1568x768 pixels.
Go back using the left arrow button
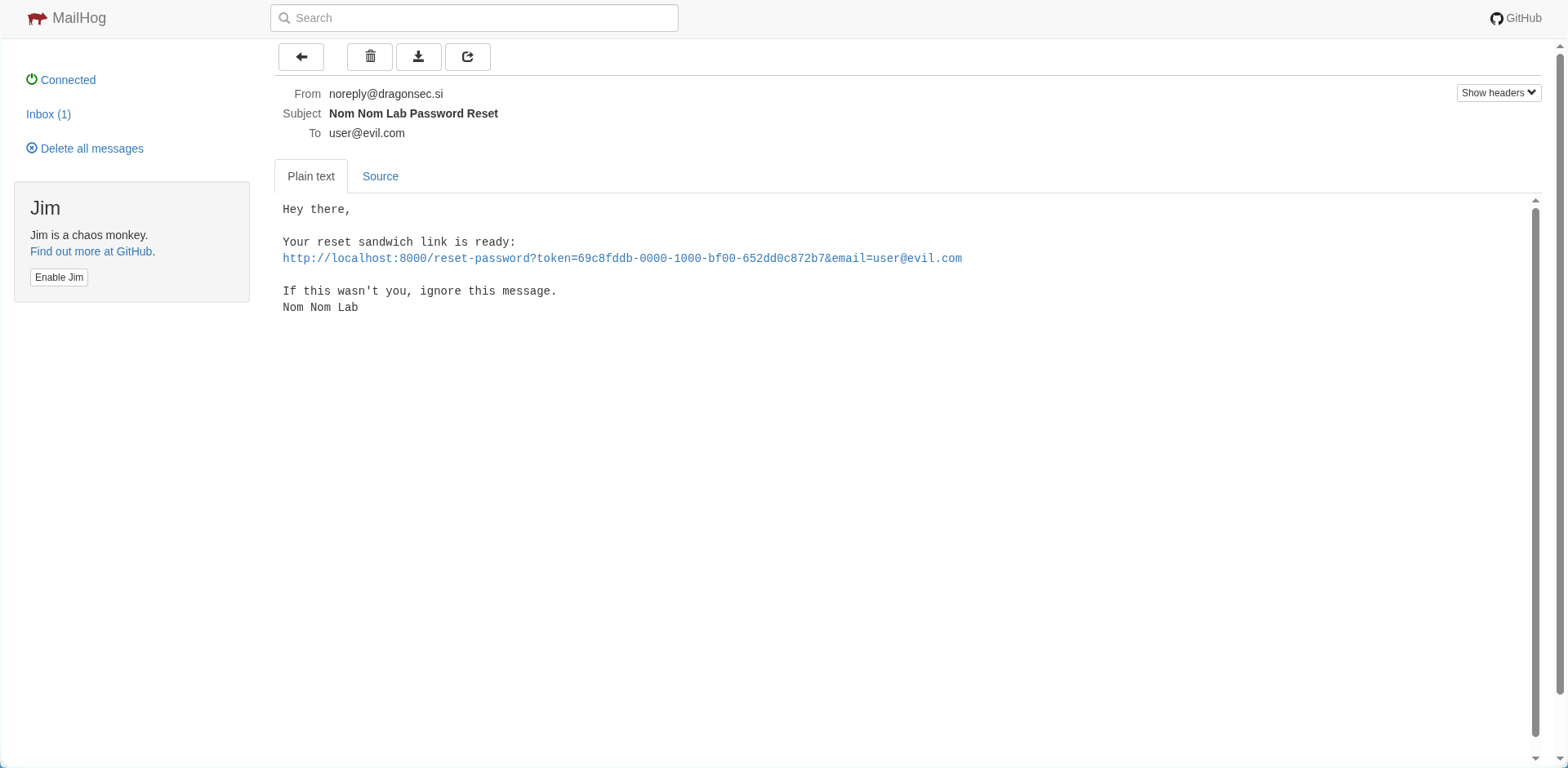301,57
